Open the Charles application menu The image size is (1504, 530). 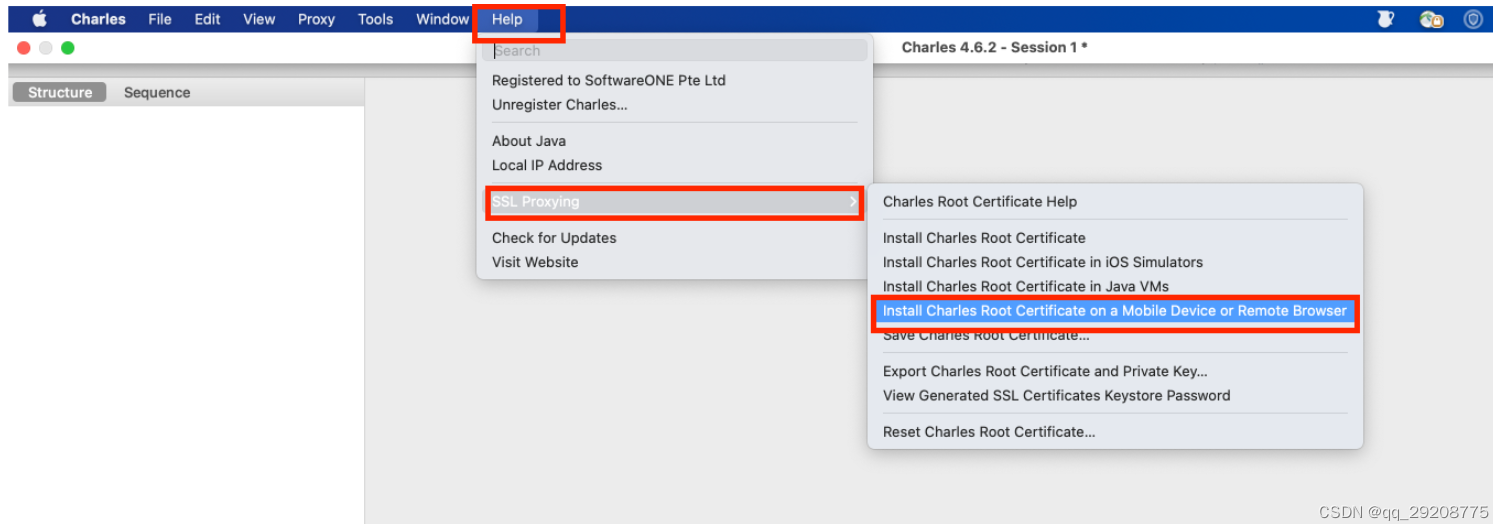point(98,19)
